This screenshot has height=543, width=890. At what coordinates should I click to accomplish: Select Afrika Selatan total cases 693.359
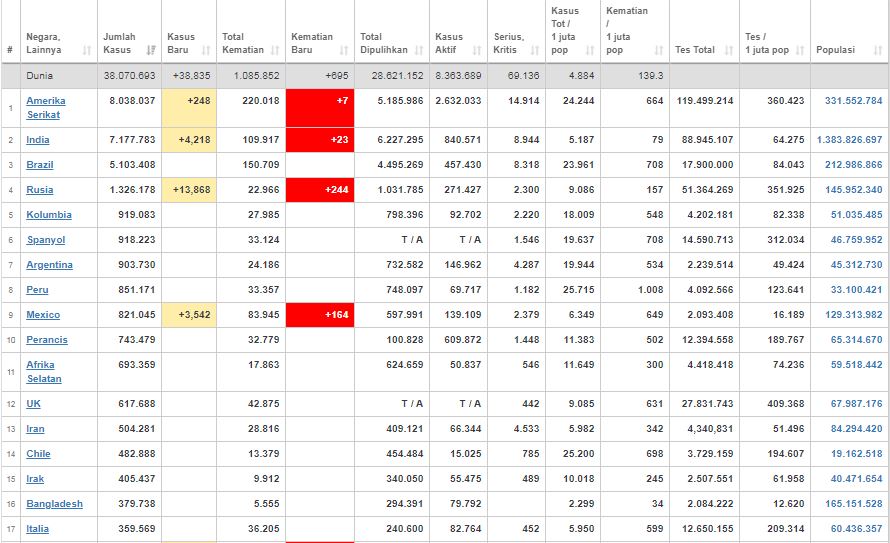click(137, 364)
